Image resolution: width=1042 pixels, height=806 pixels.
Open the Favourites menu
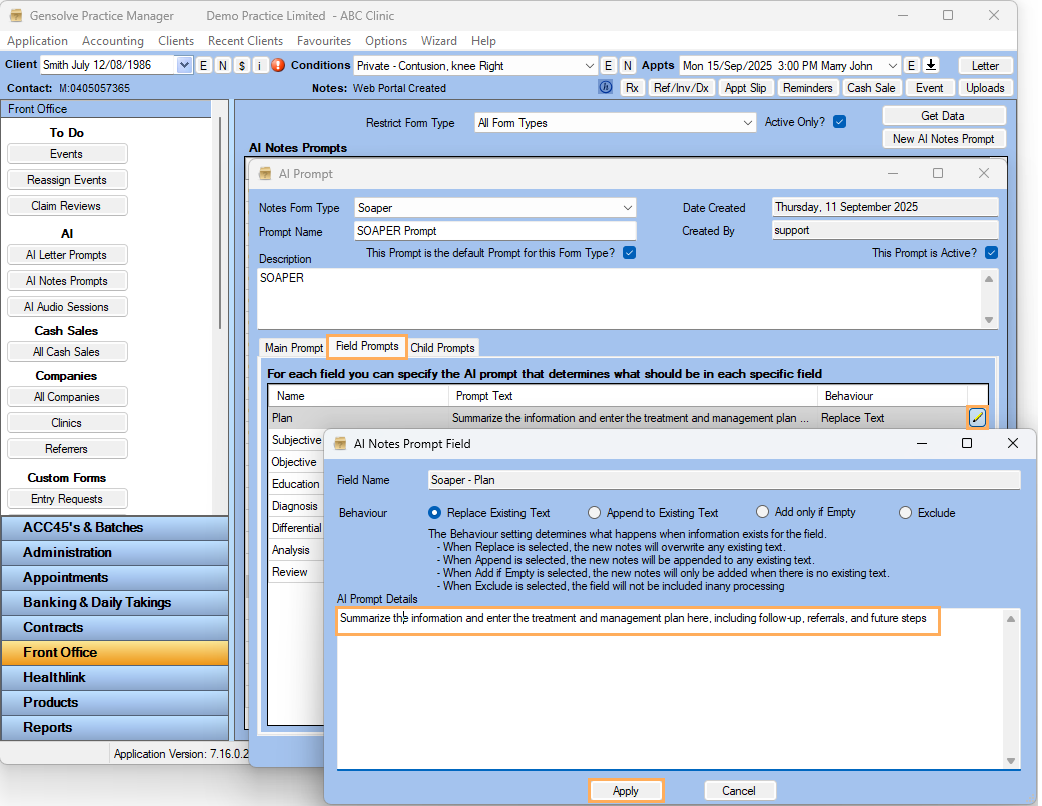point(323,41)
